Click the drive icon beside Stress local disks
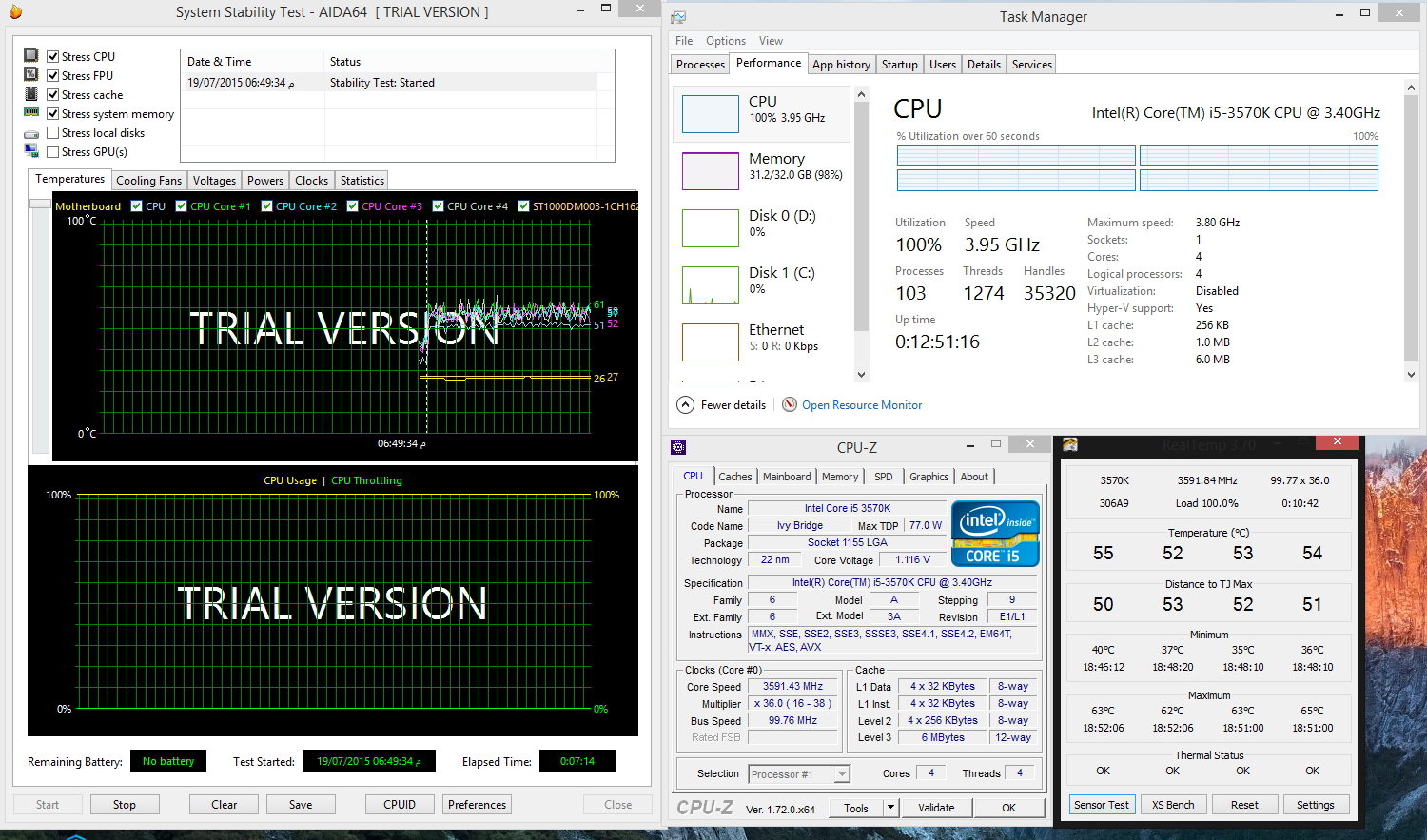This screenshot has width=1427, height=840. [x=31, y=134]
